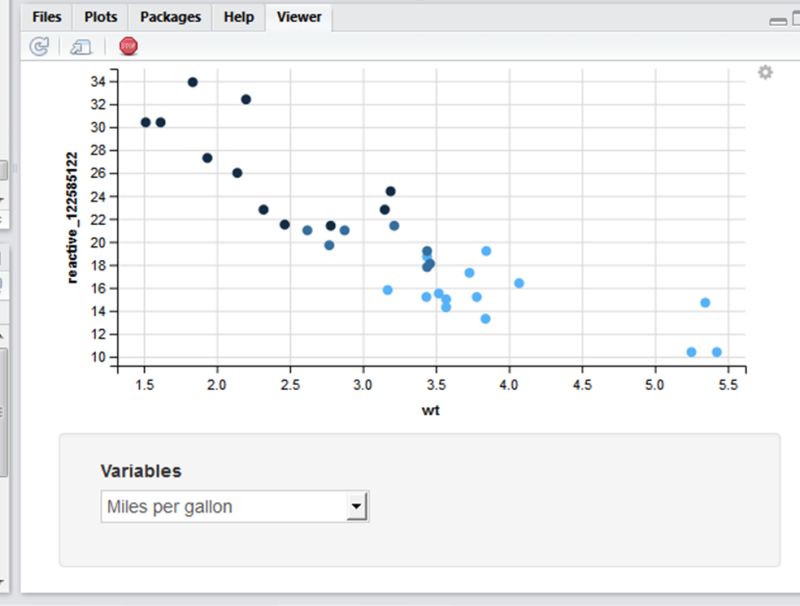Switch to the Plots tab
Viewport: 800px width, 606px height.
pos(101,16)
